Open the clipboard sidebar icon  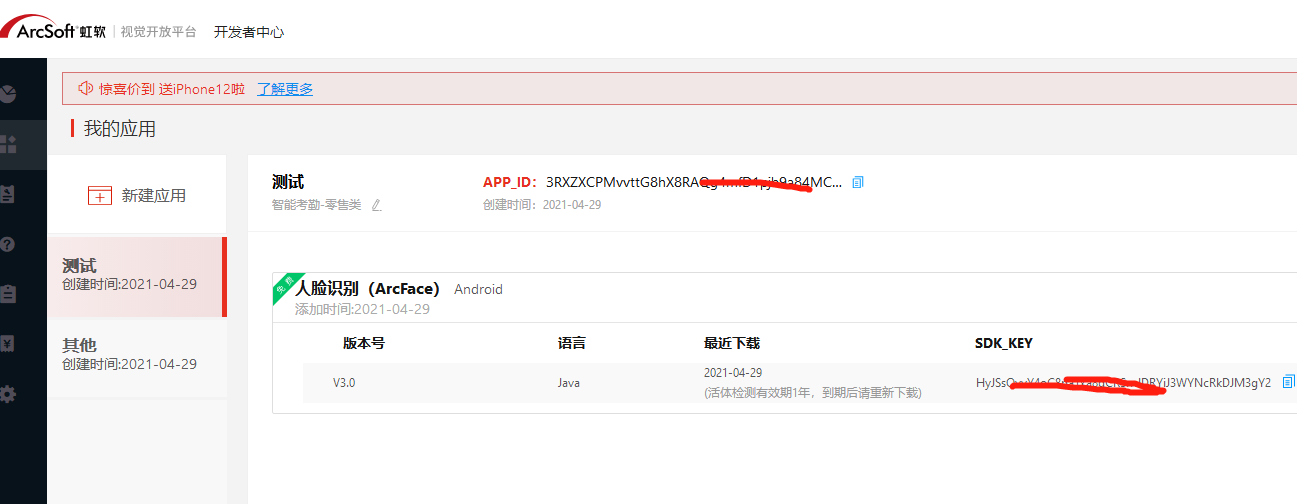point(8,294)
